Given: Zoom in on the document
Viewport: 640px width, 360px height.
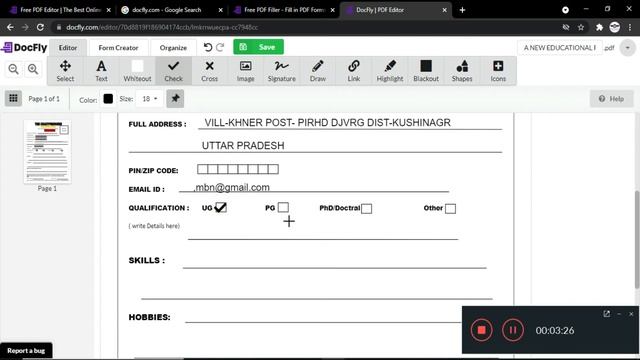Looking at the screenshot, I should click(33, 69).
